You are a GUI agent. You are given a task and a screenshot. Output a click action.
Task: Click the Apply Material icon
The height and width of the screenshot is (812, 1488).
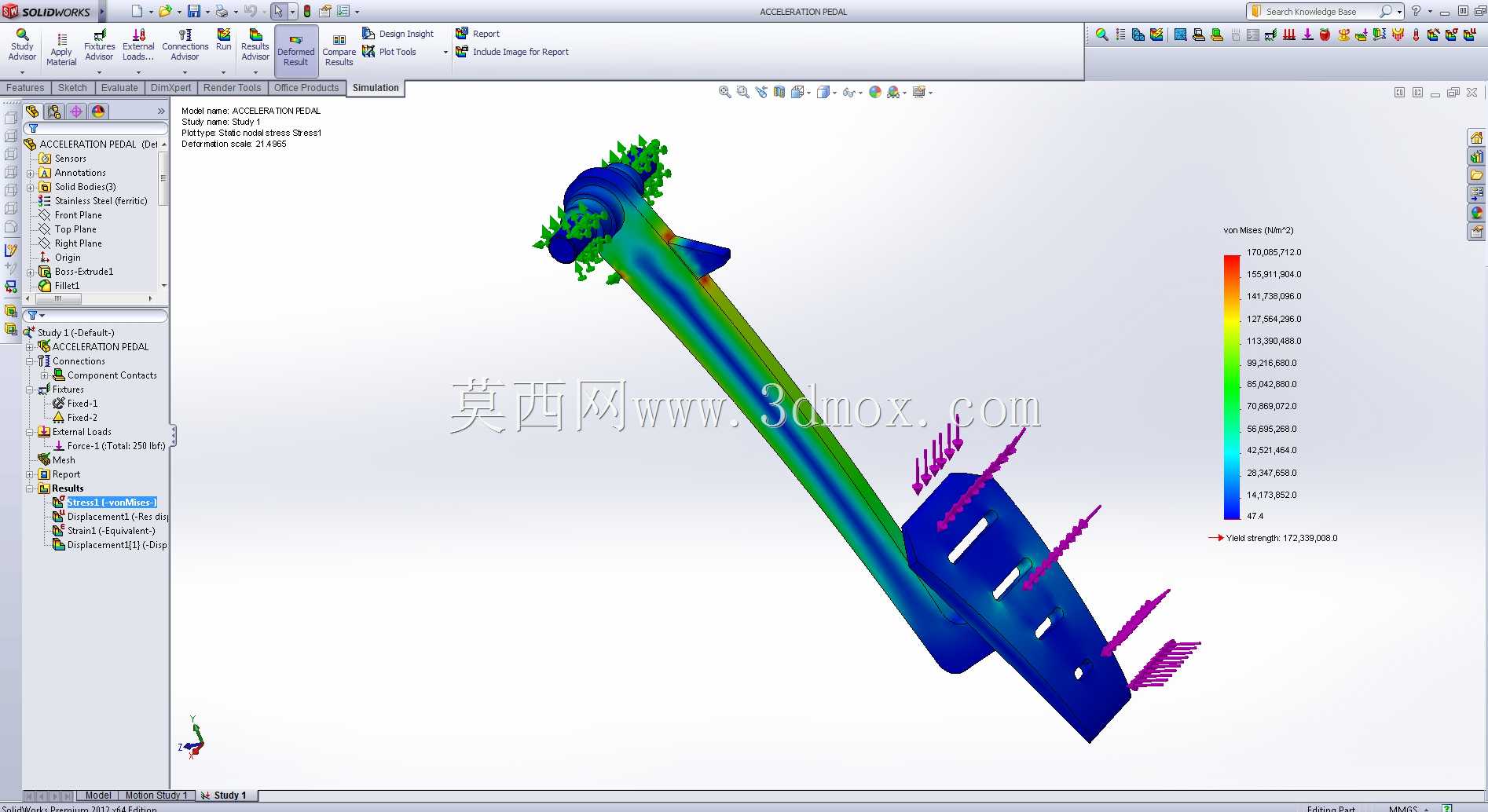(x=61, y=49)
